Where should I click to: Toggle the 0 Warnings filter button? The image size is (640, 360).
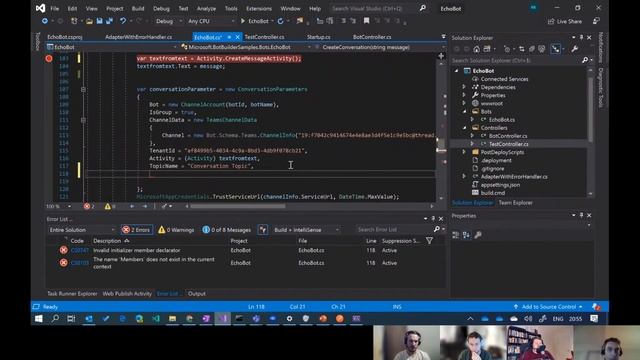click(176, 230)
